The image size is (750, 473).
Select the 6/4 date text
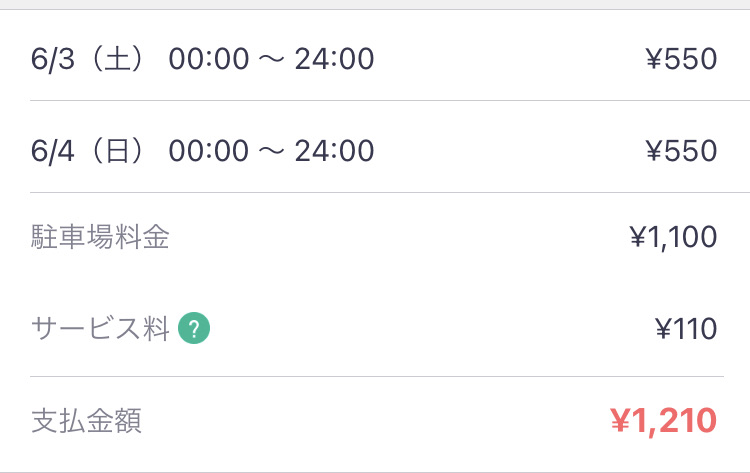coord(53,151)
